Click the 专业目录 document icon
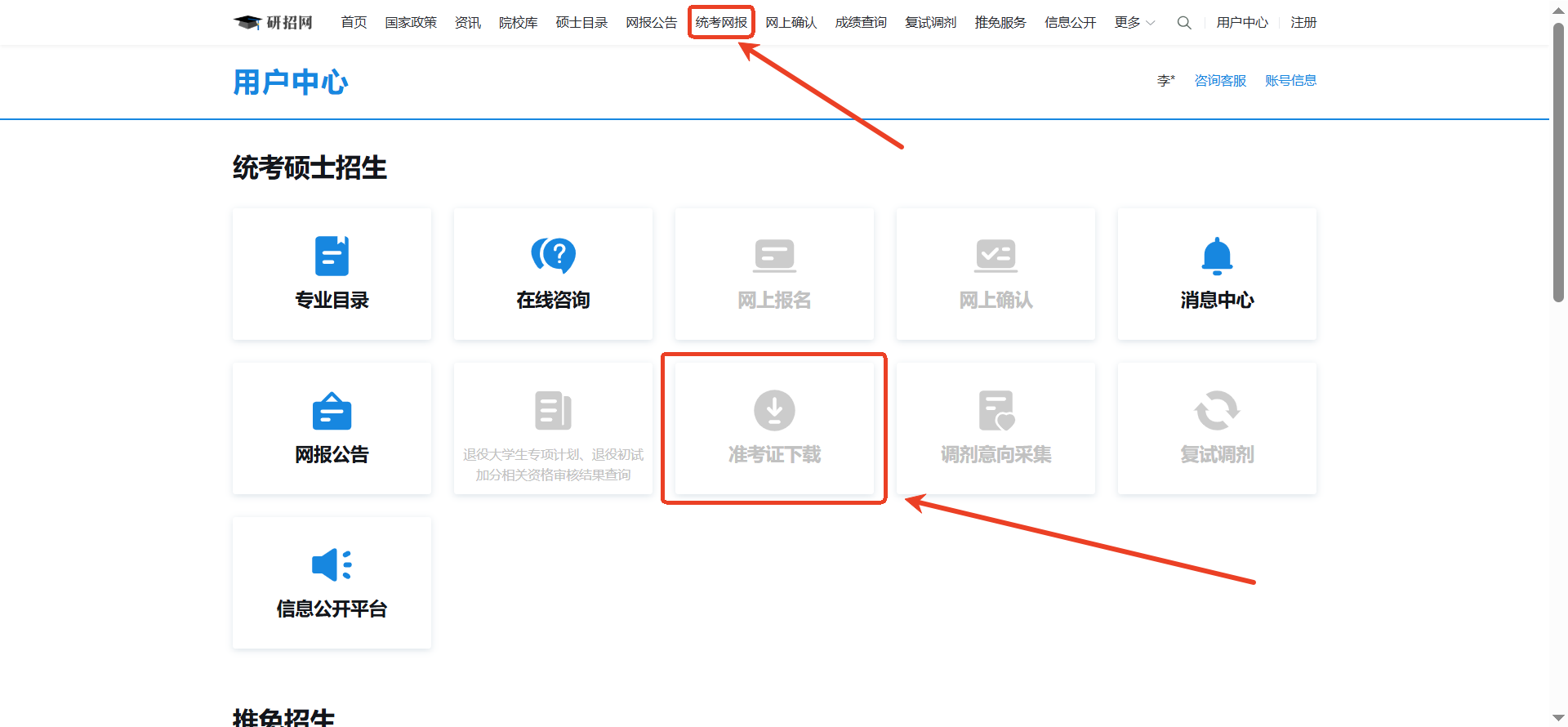Image resolution: width=1568 pixels, height=727 pixels. pyautogui.click(x=332, y=256)
